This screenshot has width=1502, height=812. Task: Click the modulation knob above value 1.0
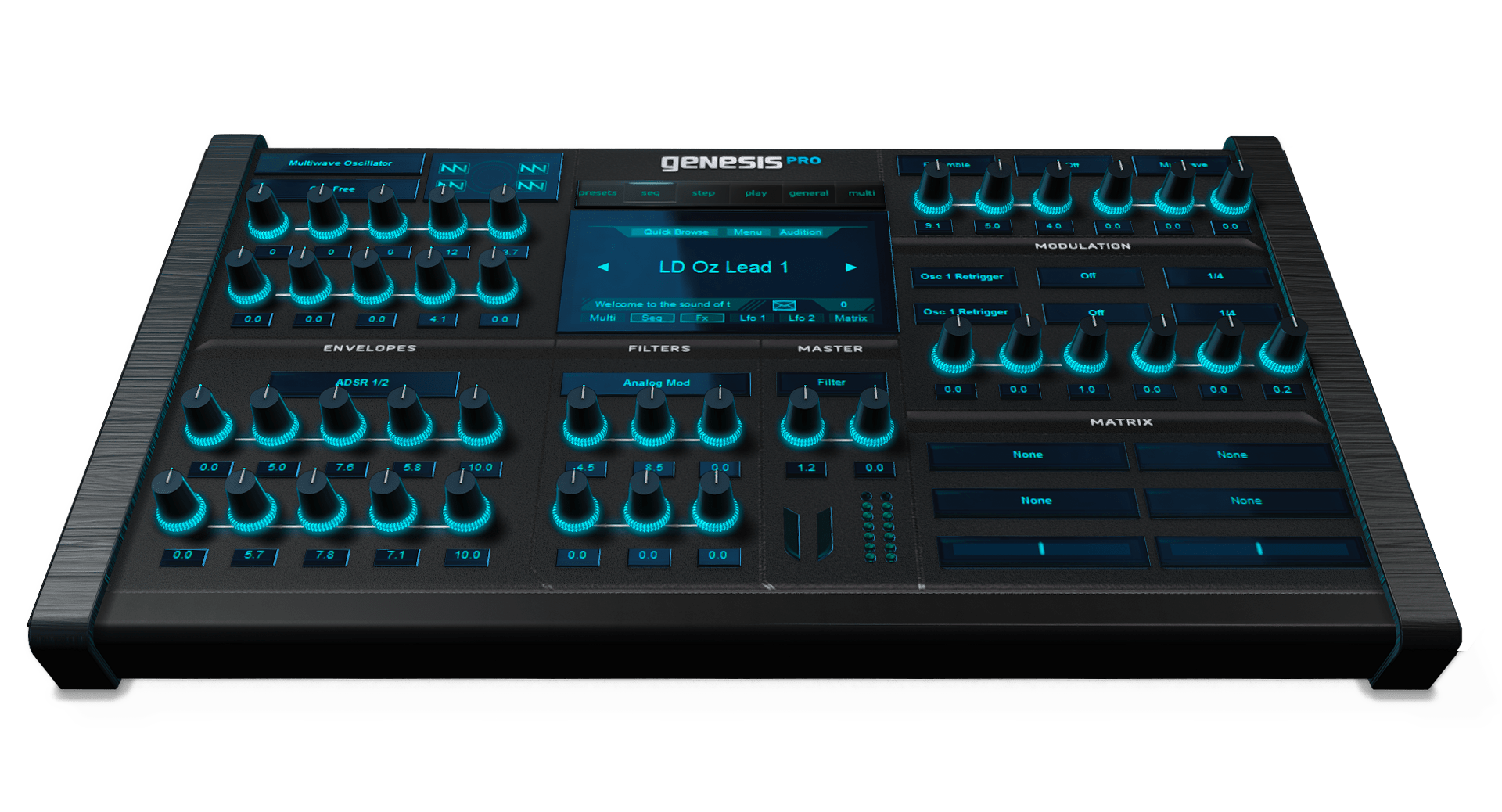[x=1086, y=345]
